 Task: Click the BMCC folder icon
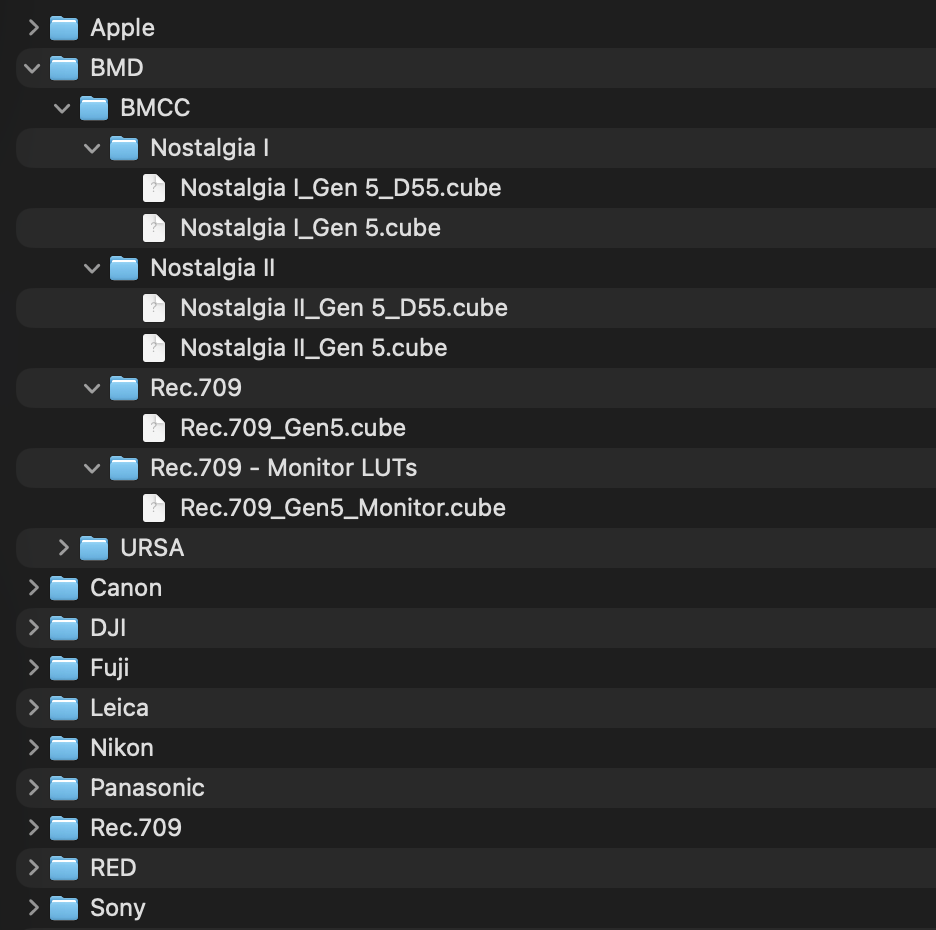pos(93,108)
